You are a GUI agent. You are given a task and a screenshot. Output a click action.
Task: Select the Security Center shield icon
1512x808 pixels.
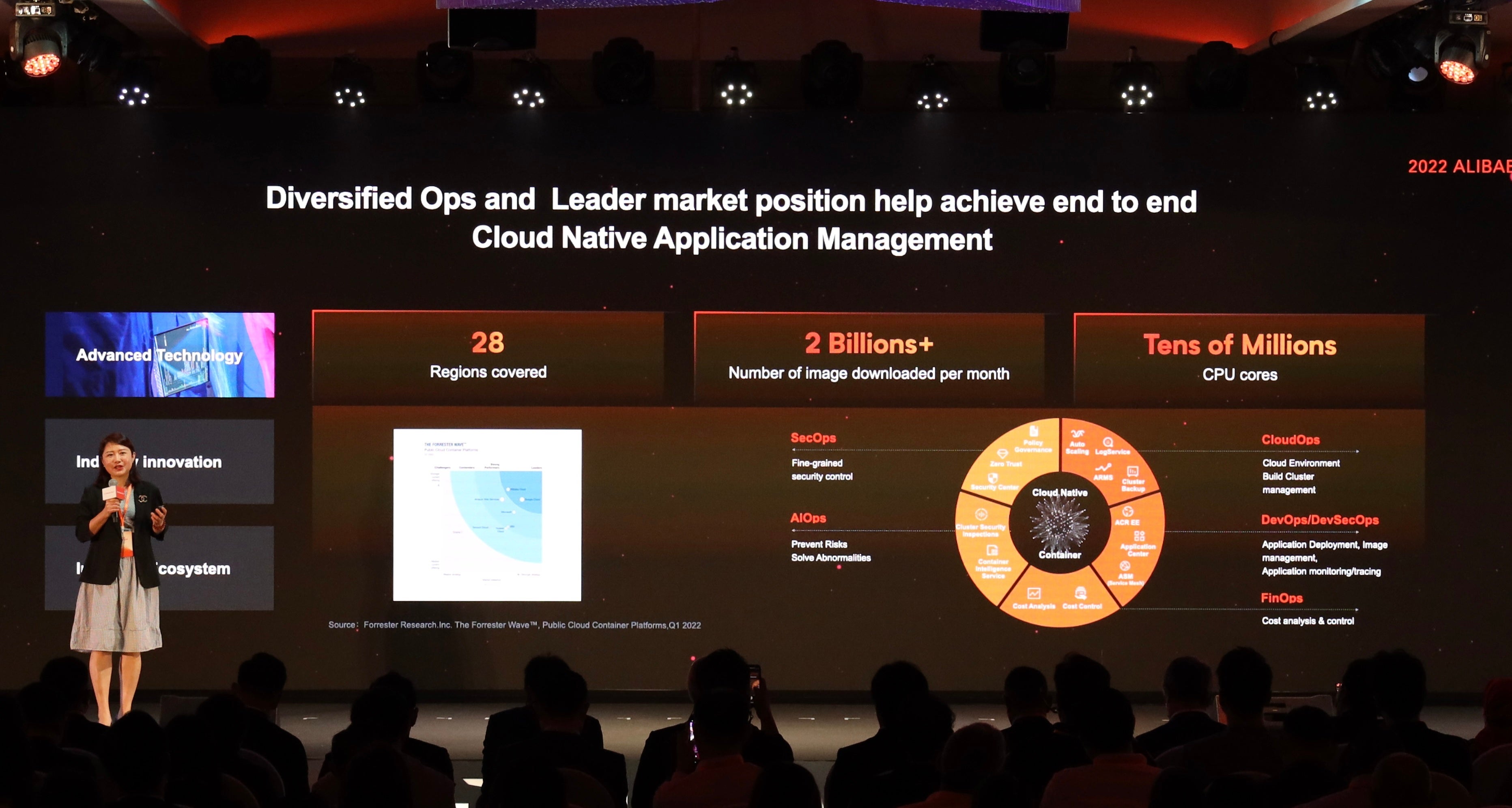click(993, 478)
